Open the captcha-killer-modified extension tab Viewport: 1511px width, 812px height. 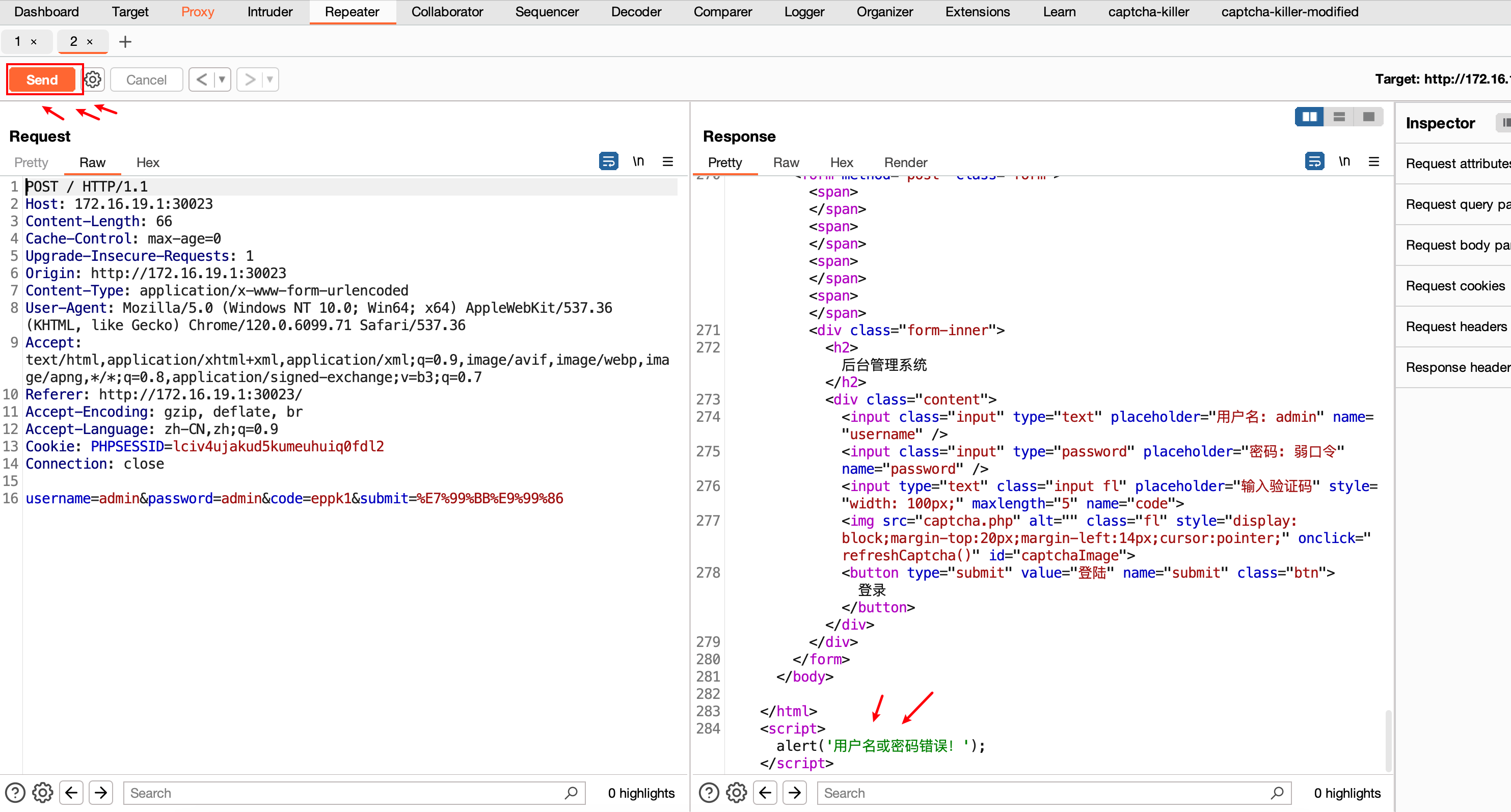click(1289, 12)
